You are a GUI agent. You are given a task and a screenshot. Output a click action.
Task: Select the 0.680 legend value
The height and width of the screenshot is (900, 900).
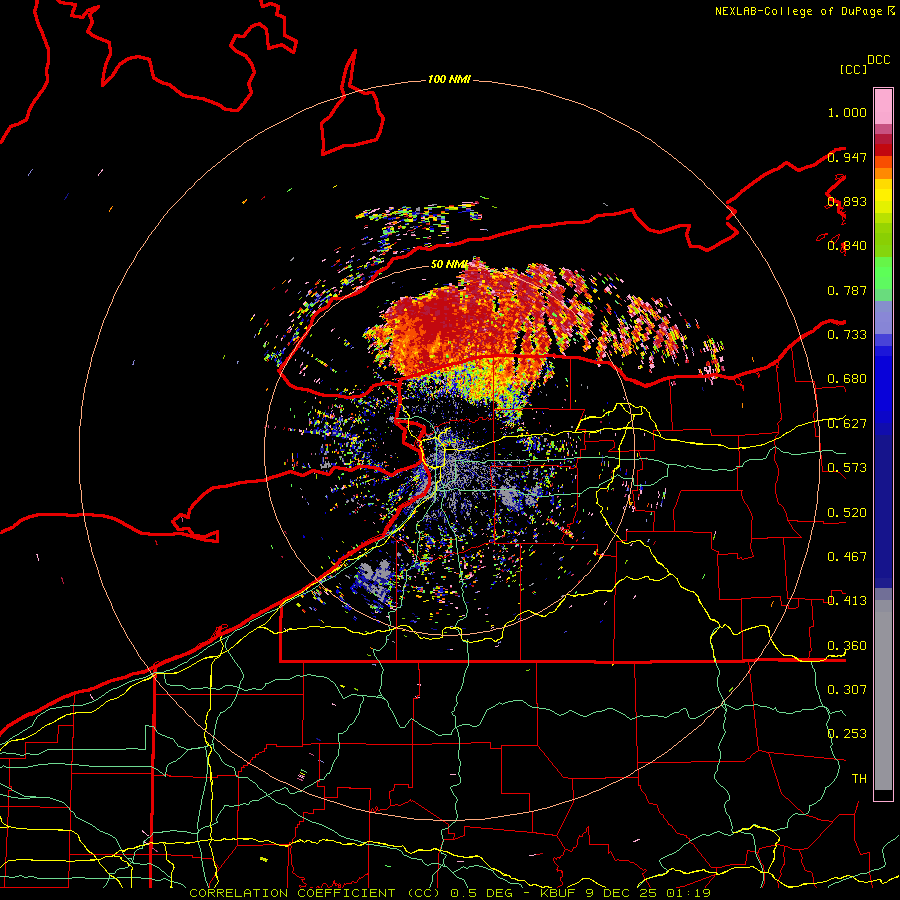[x=847, y=379]
